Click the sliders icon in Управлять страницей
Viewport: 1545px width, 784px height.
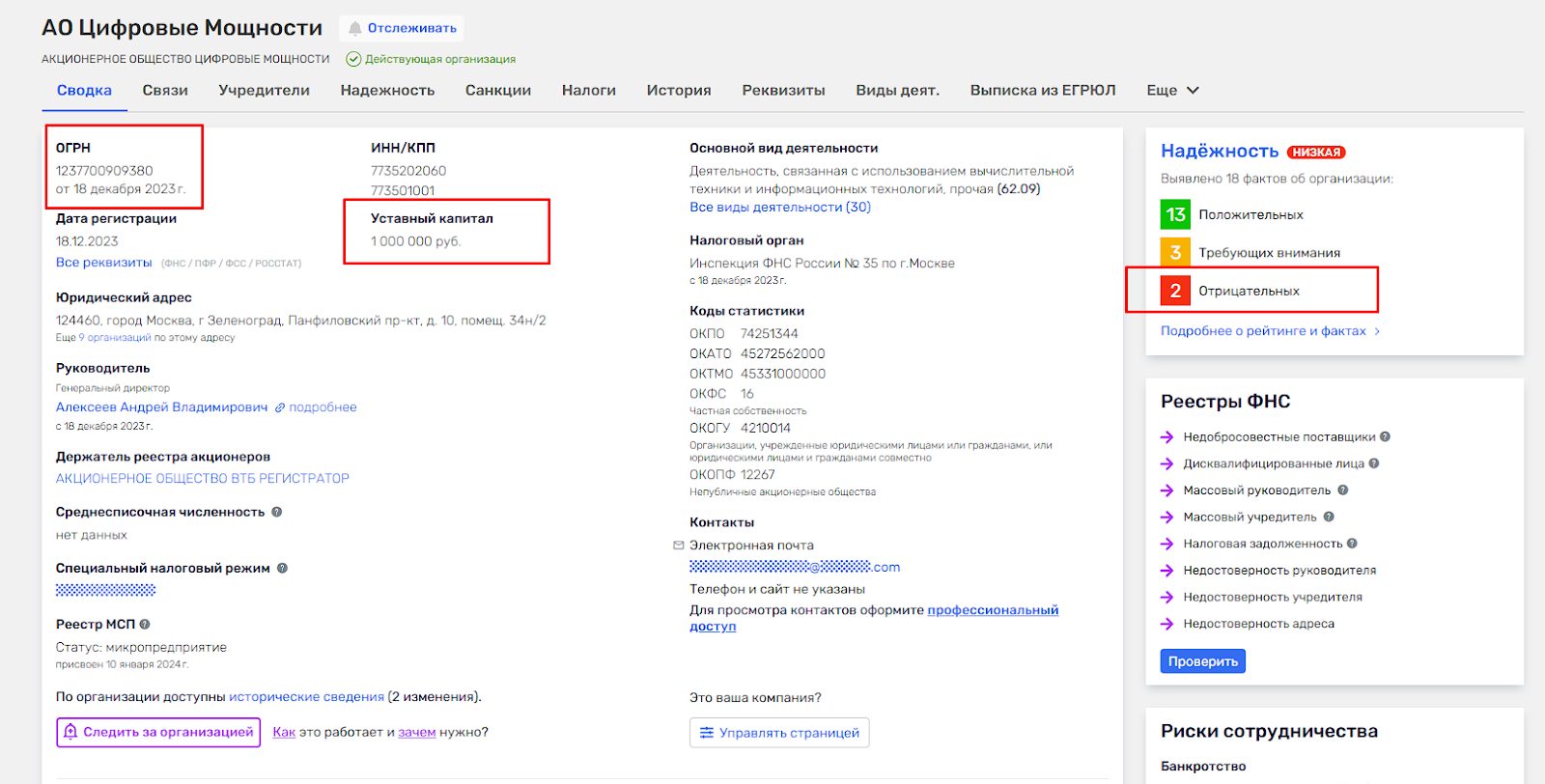point(707,733)
